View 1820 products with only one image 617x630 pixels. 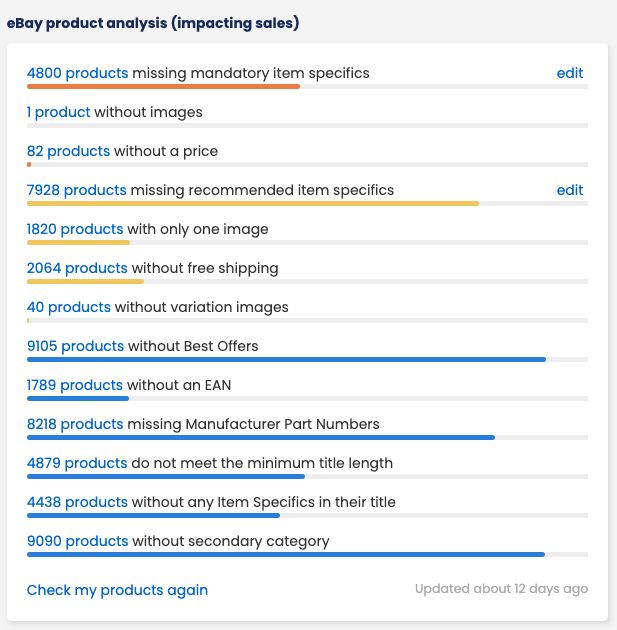[75, 229]
